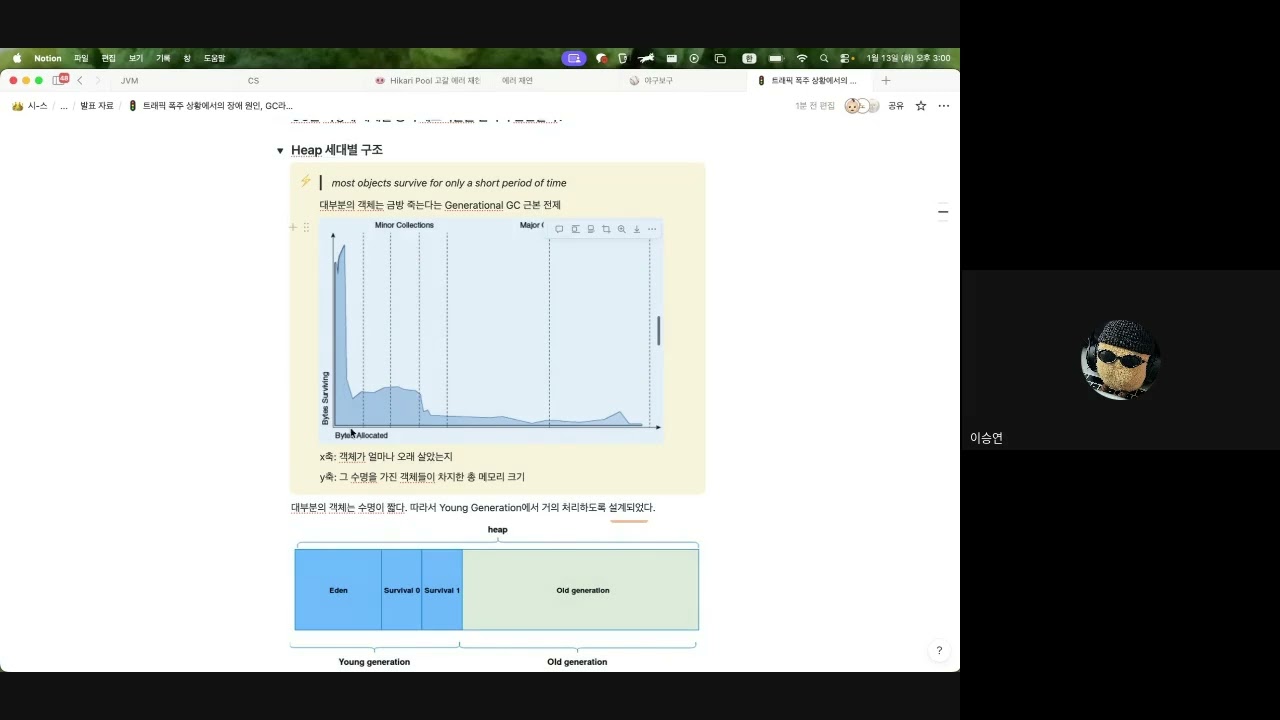The height and width of the screenshot is (720, 1280).
Task: Expand the breadcrumb ellipsis
Action: pos(64,106)
